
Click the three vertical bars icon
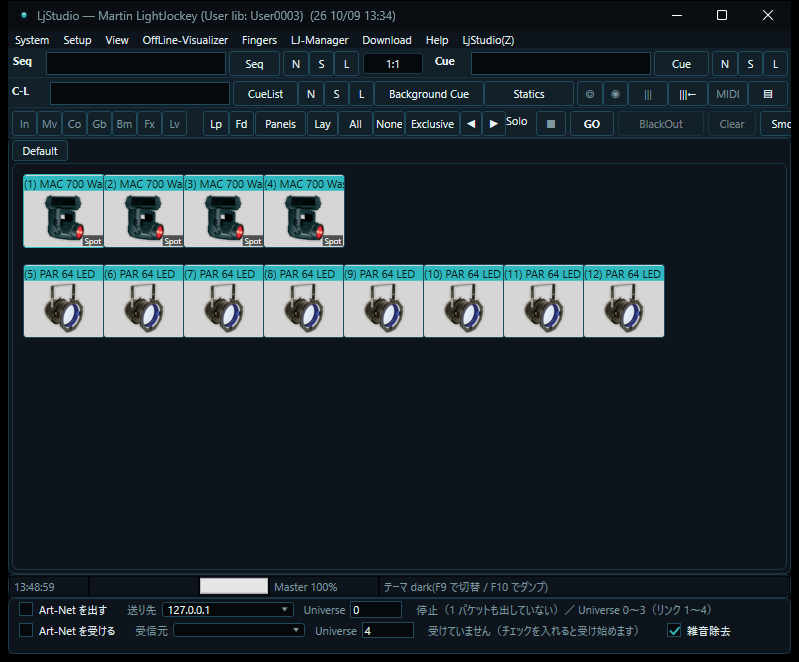[x=648, y=94]
